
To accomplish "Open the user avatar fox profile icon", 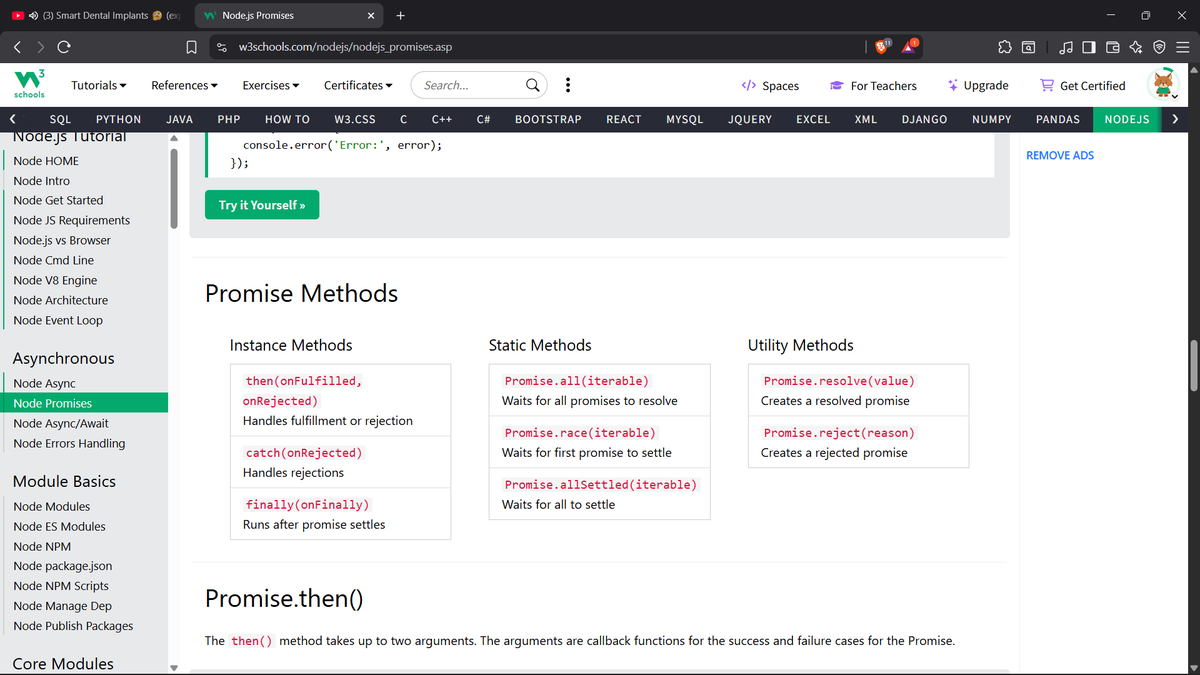I will tap(1164, 84).
